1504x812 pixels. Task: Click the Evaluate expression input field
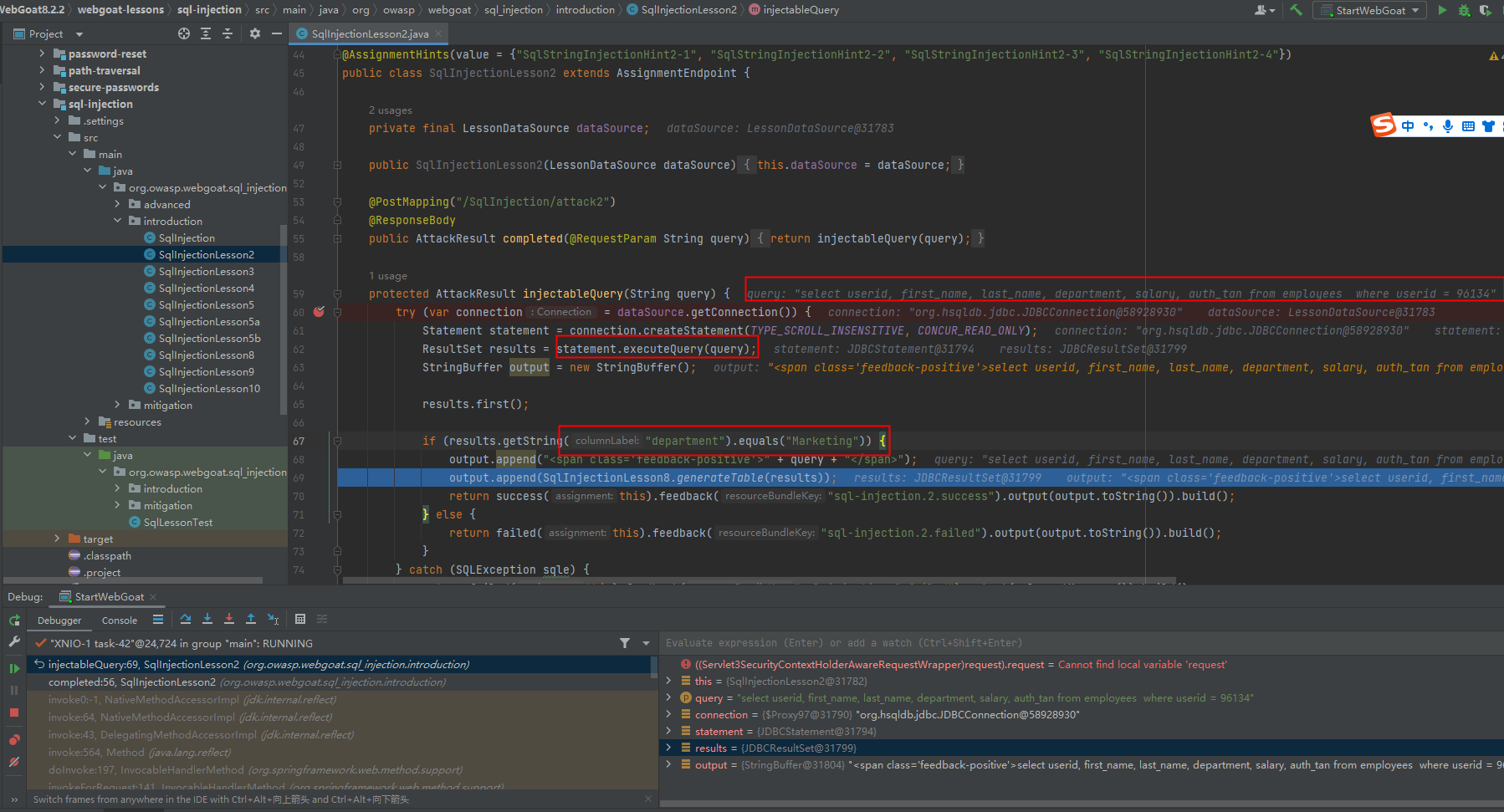[x=1079, y=643]
